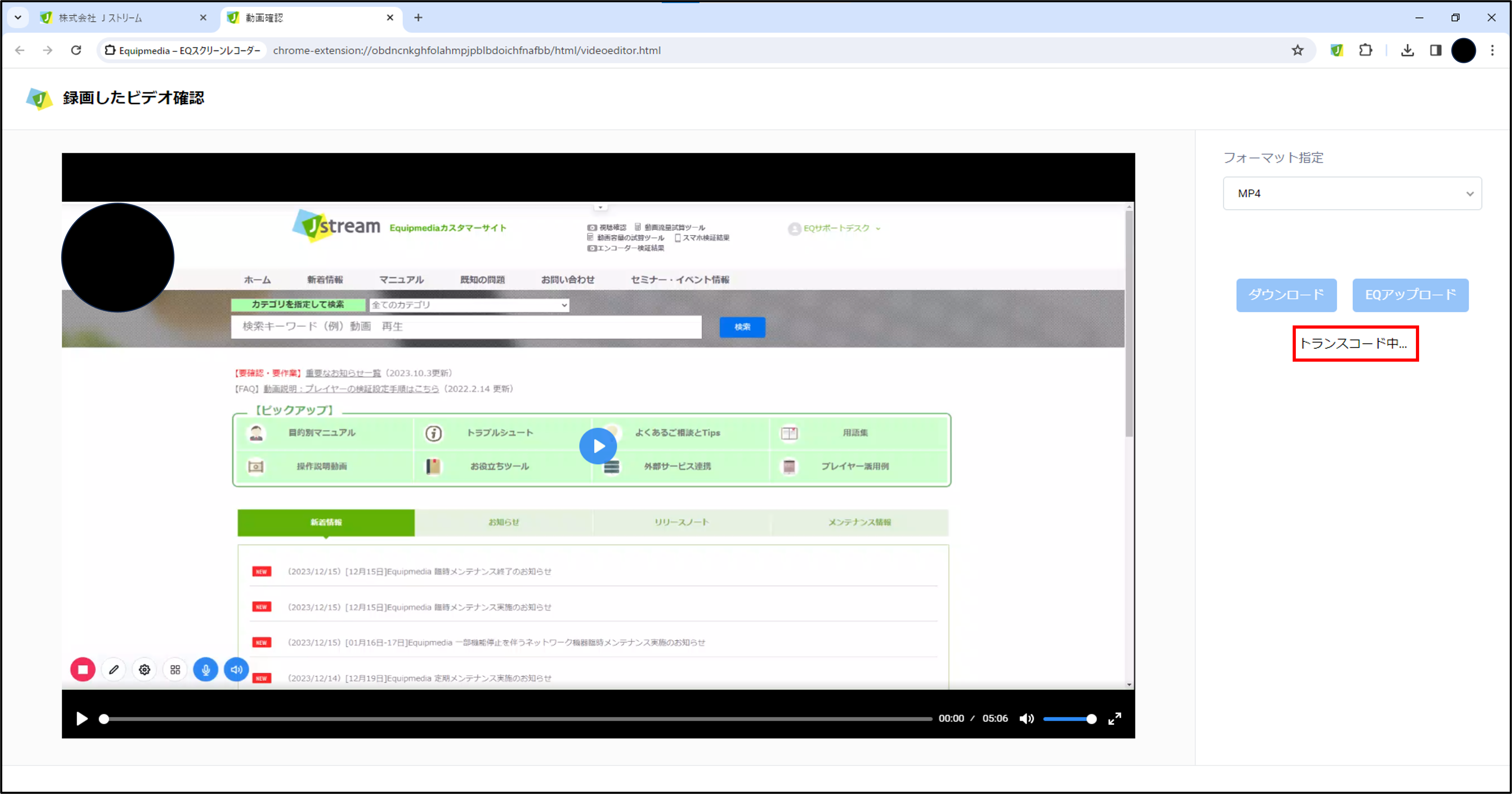Enter fullscreen for the video player
The width and height of the screenshot is (1512, 794).
[x=1115, y=719]
